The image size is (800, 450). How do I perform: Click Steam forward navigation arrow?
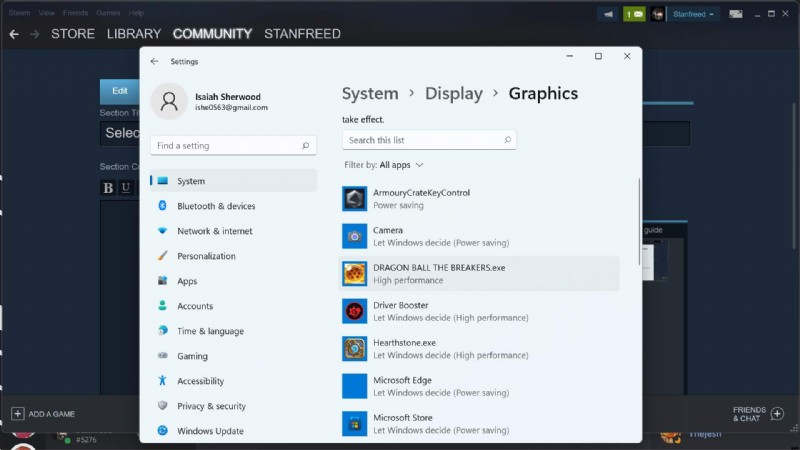(35, 34)
